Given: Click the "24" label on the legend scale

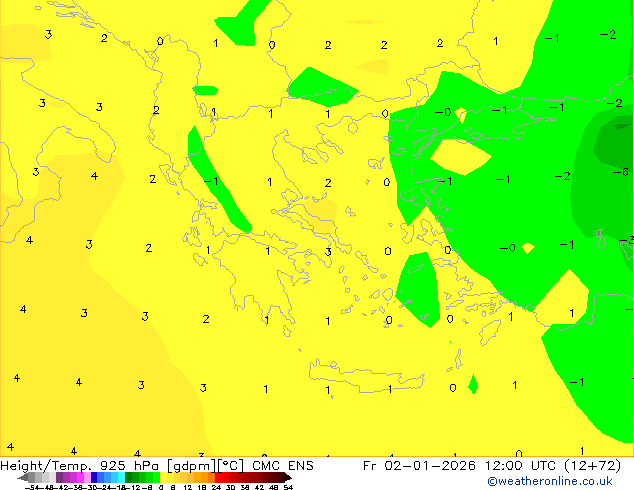Looking at the screenshot, I should coord(216,487).
